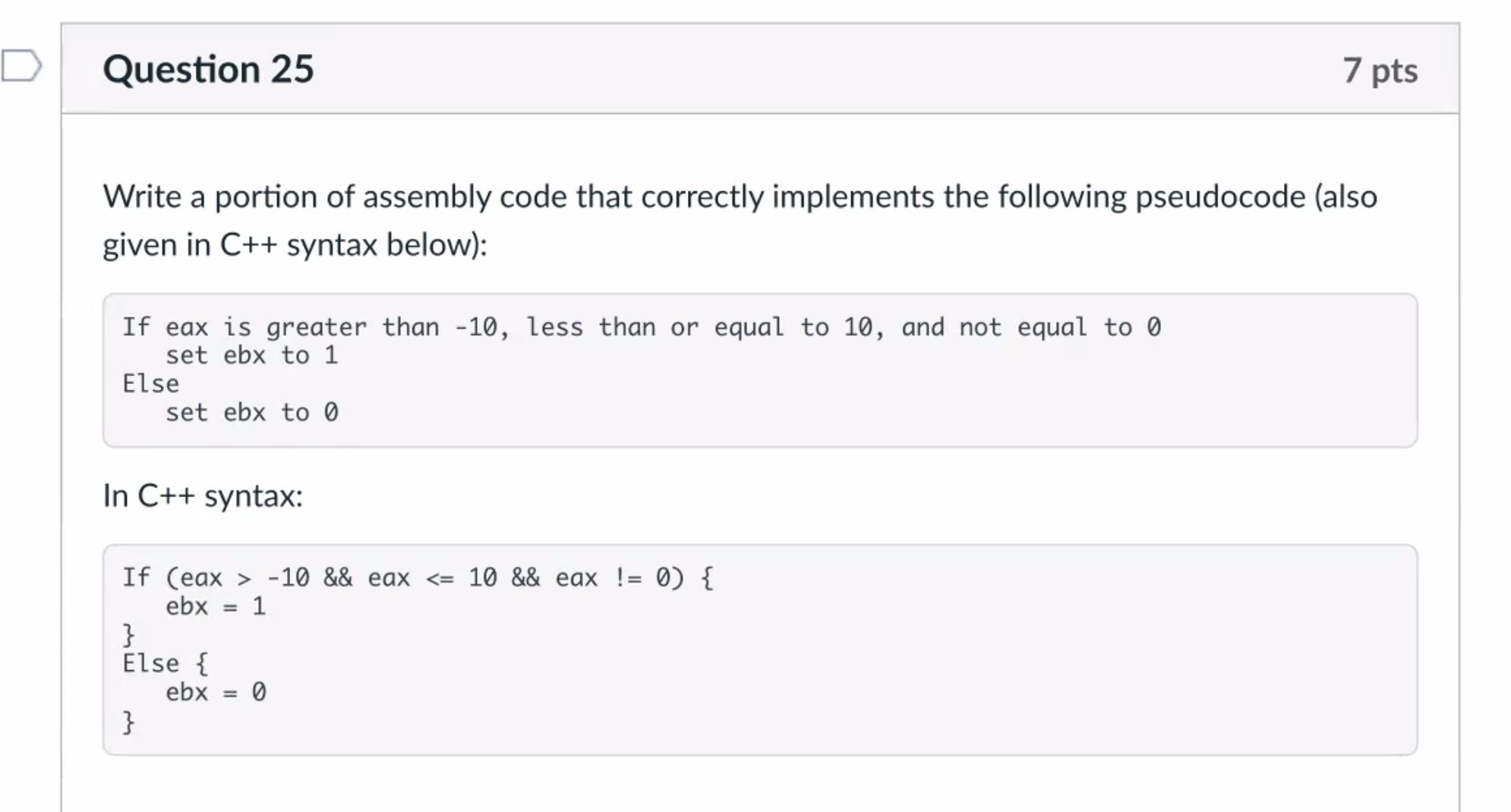Select the line 'ebx = 0'
The height and width of the screenshot is (812, 1511).
(x=217, y=691)
